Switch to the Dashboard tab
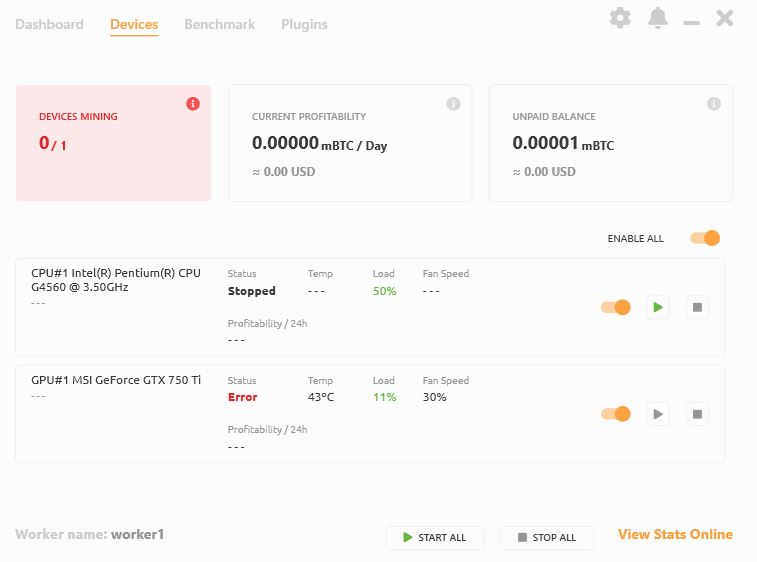Viewport: 757px width, 562px height. [x=49, y=24]
